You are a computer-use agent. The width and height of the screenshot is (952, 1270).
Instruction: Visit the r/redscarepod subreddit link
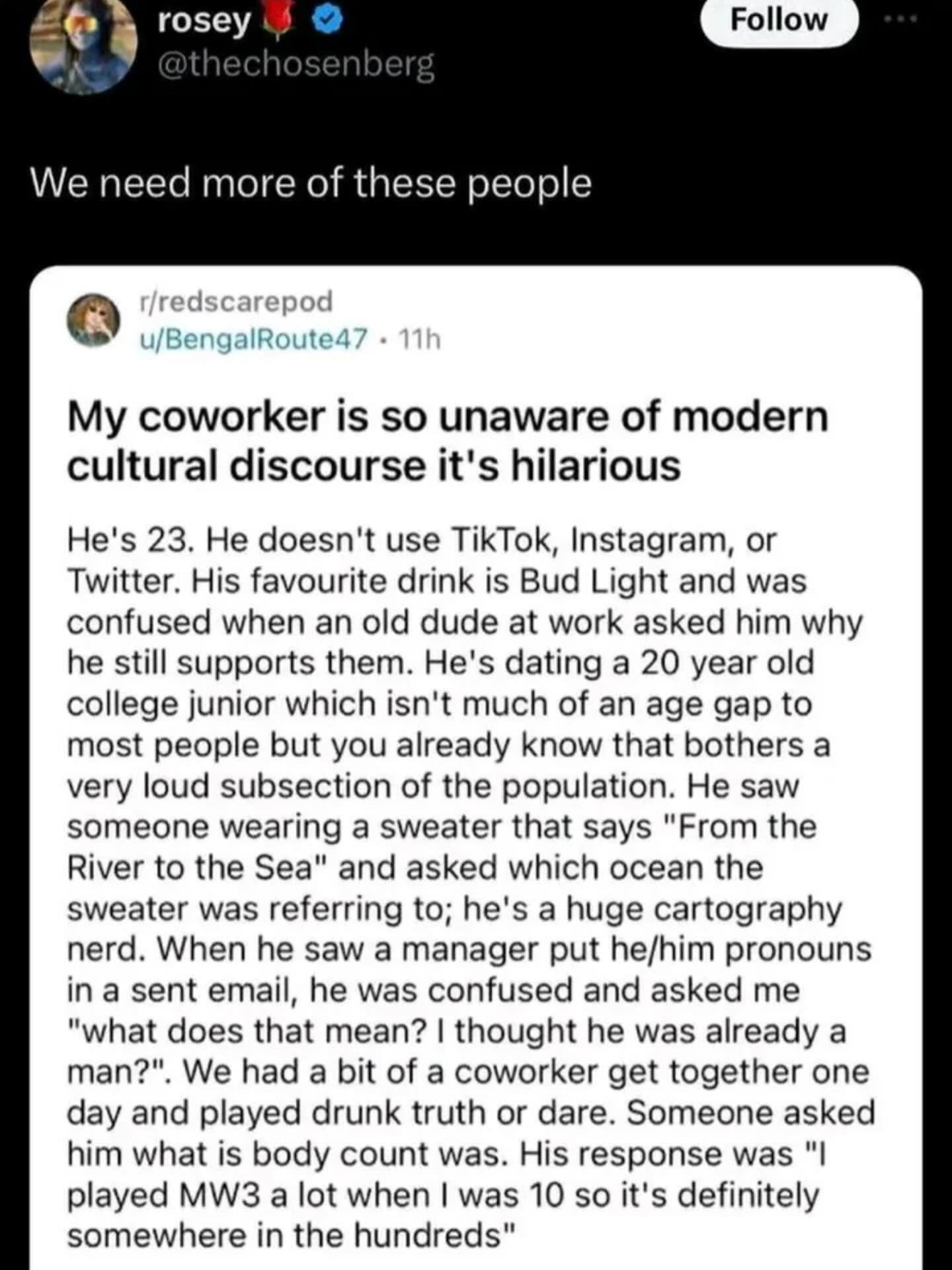[x=235, y=301]
